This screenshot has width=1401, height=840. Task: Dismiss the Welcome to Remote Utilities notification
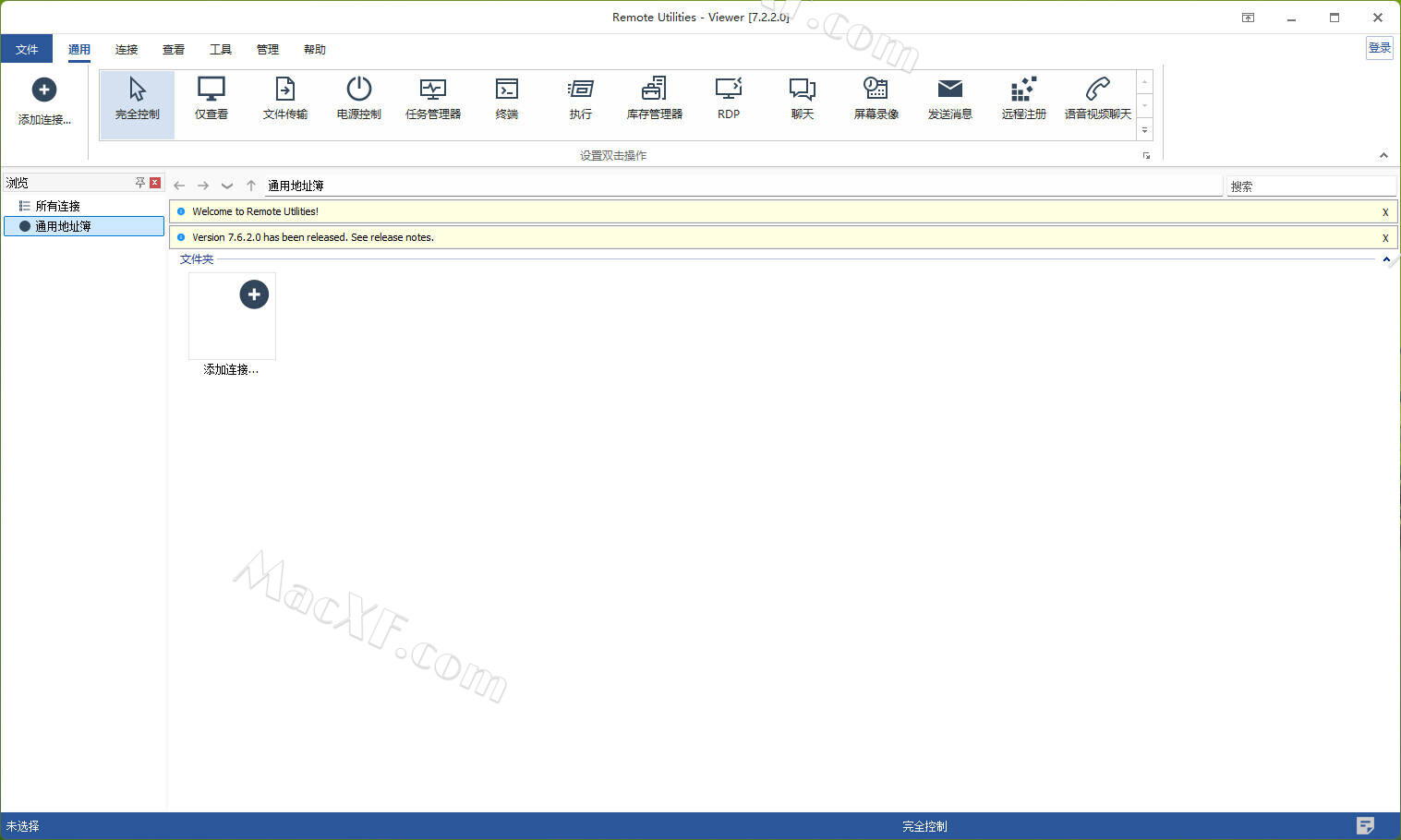(x=1385, y=212)
